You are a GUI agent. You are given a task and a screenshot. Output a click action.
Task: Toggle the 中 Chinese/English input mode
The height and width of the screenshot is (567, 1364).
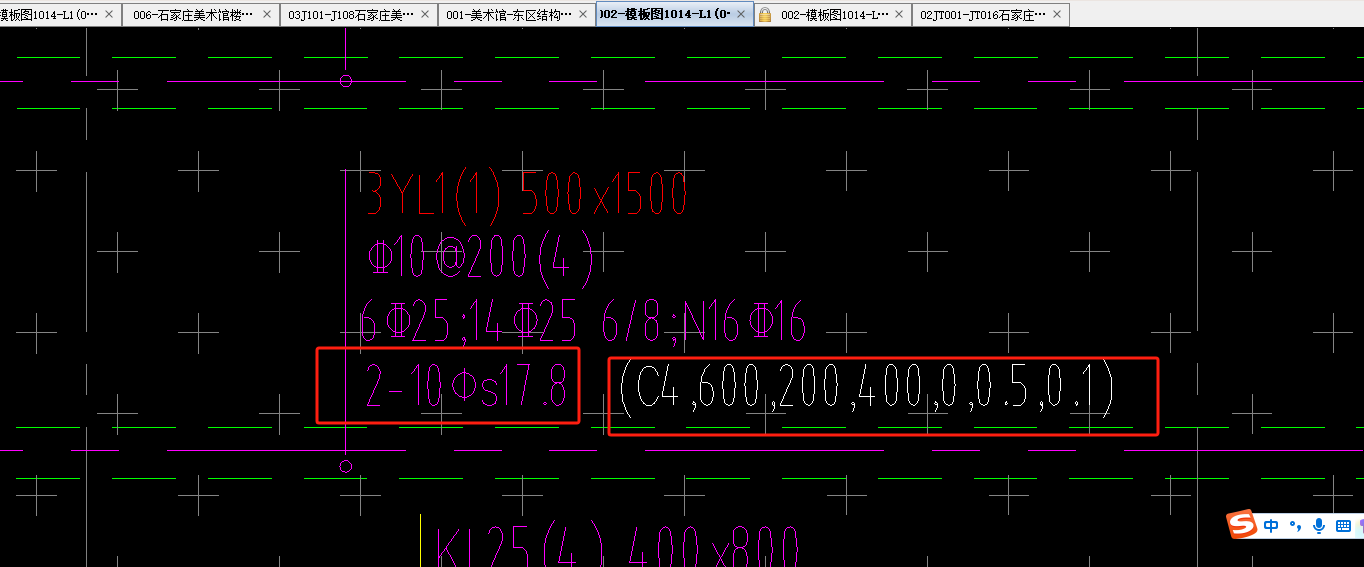tap(1270, 525)
